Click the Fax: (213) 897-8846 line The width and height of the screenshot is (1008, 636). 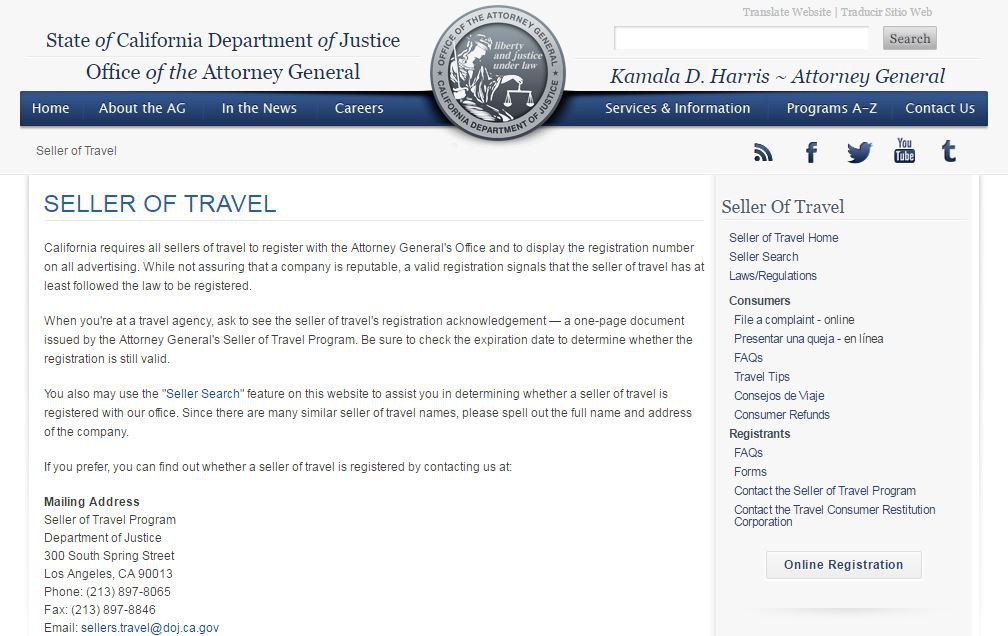pos(100,610)
